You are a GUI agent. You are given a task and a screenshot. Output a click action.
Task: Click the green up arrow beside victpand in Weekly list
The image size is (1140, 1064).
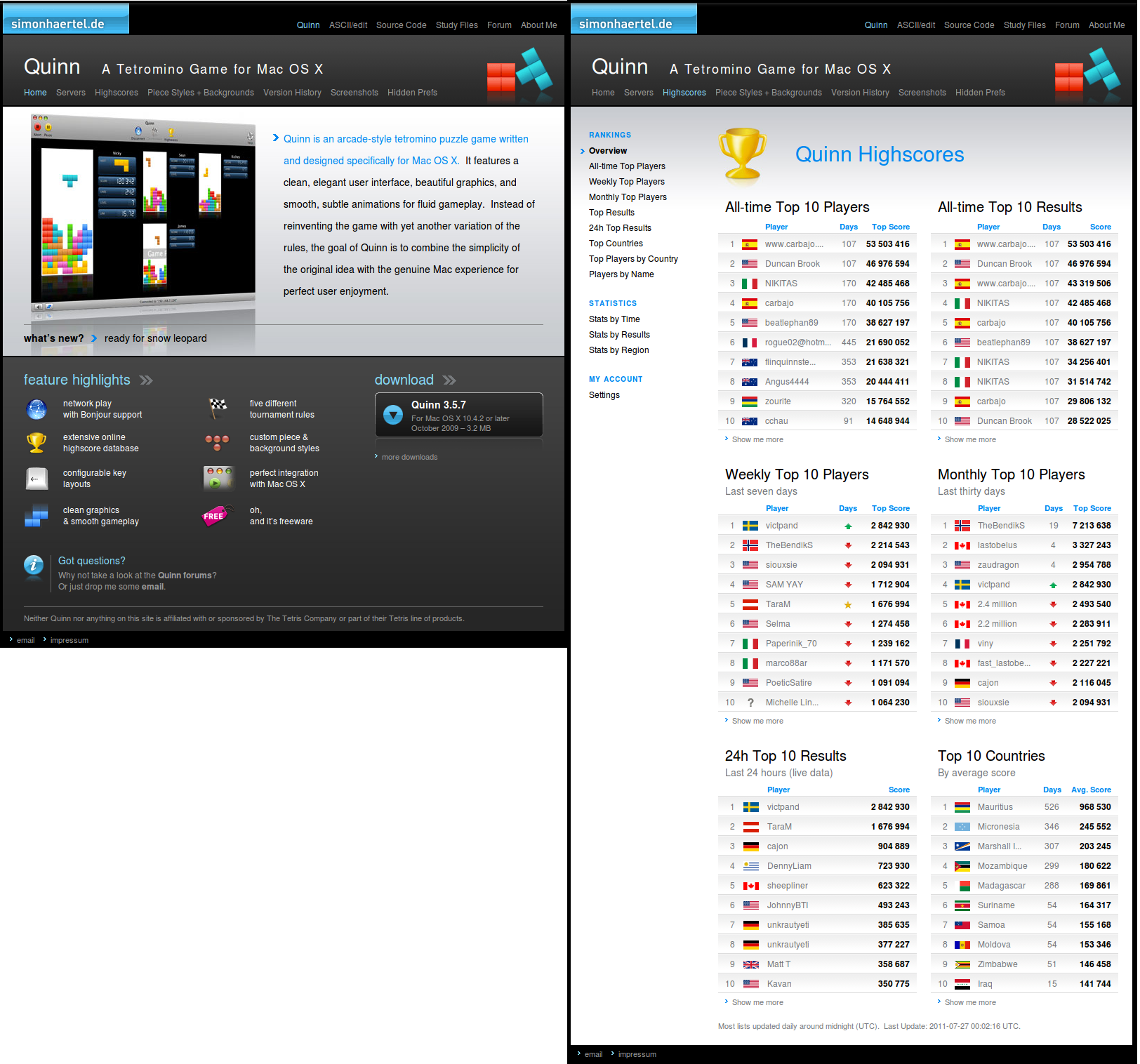[x=848, y=526]
